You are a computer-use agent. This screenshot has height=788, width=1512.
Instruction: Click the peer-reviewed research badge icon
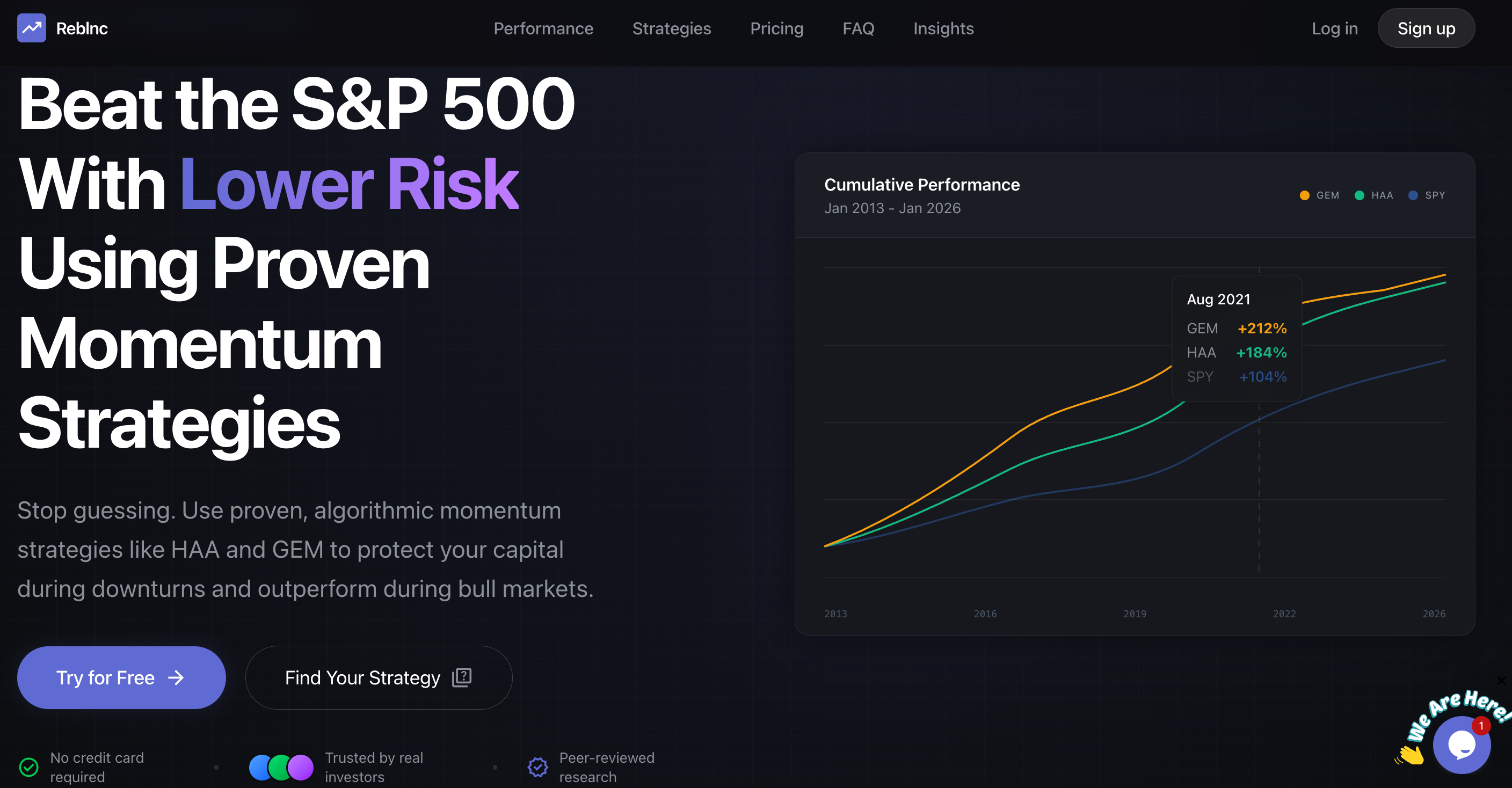(537, 767)
